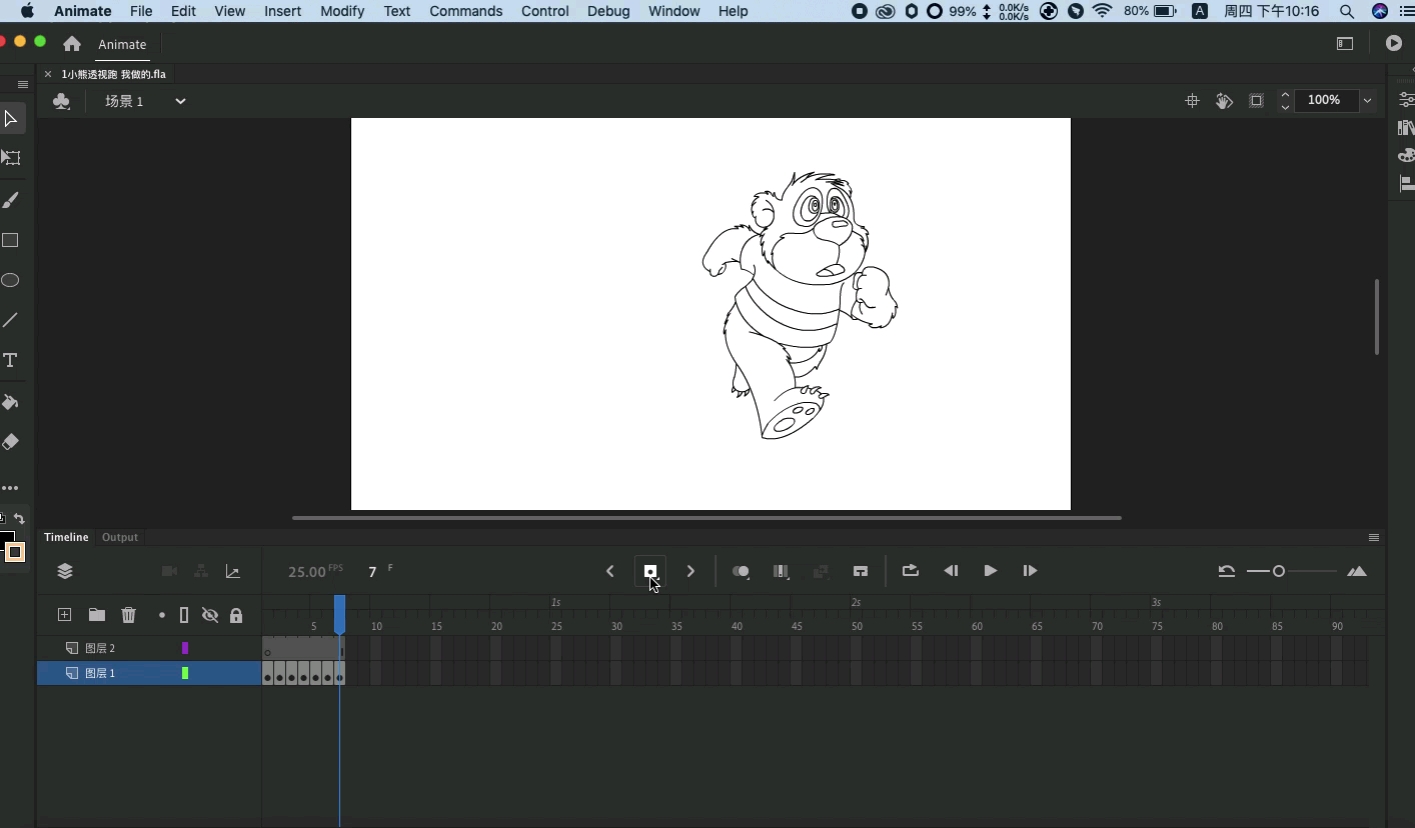Open the Timeline panel options menu

pyautogui.click(x=1374, y=537)
